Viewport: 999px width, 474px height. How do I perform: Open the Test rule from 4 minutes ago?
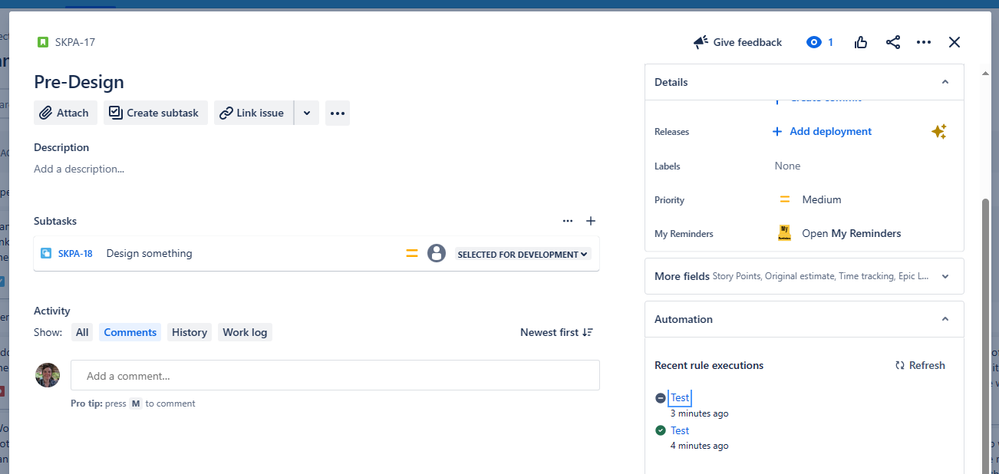coord(680,431)
